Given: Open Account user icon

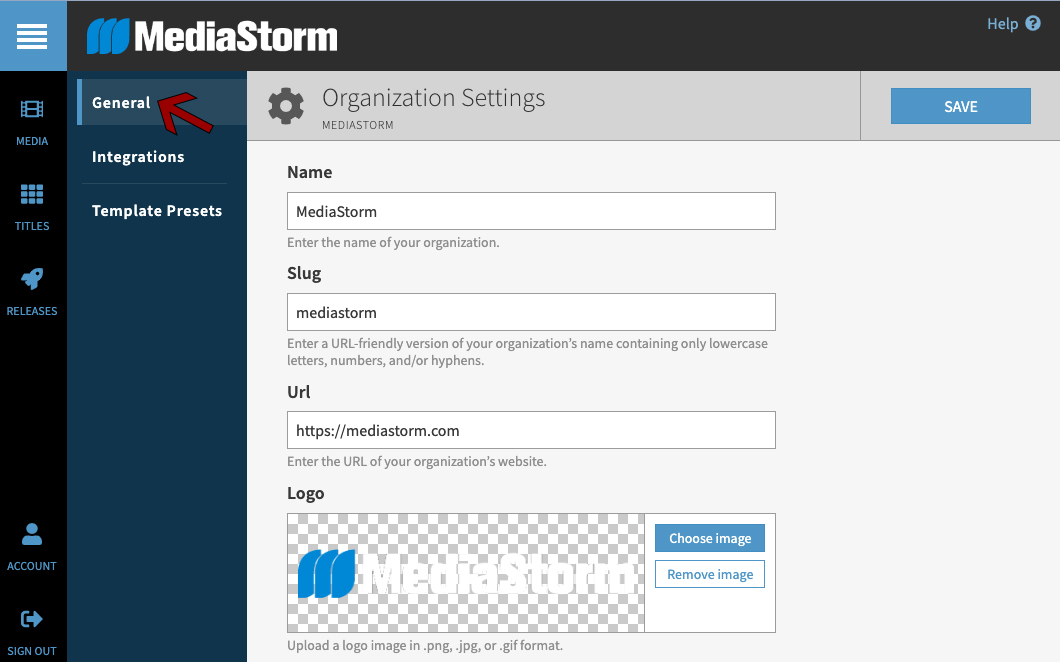Looking at the screenshot, I should [32, 535].
